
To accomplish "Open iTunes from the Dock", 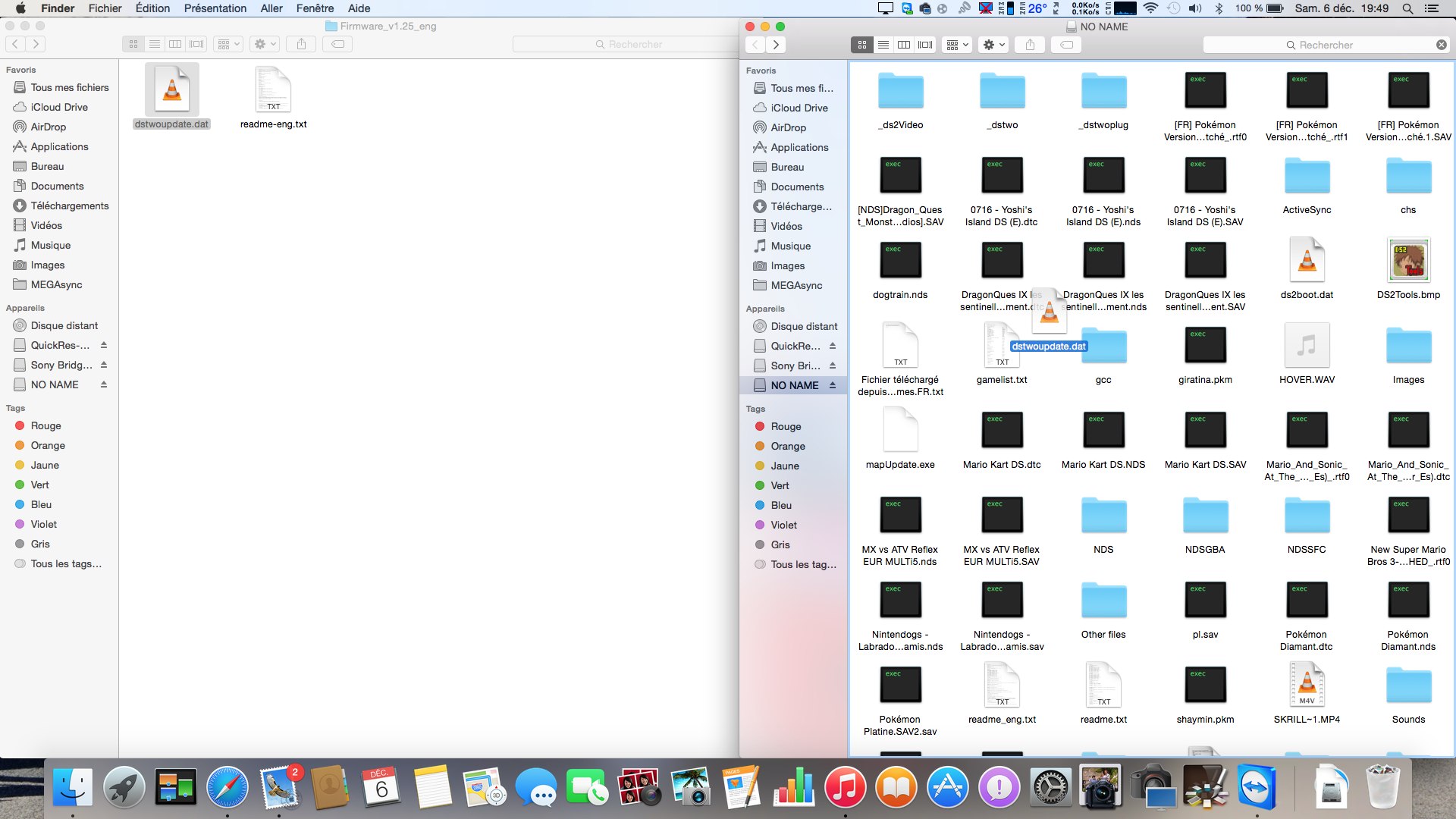I will click(845, 787).
